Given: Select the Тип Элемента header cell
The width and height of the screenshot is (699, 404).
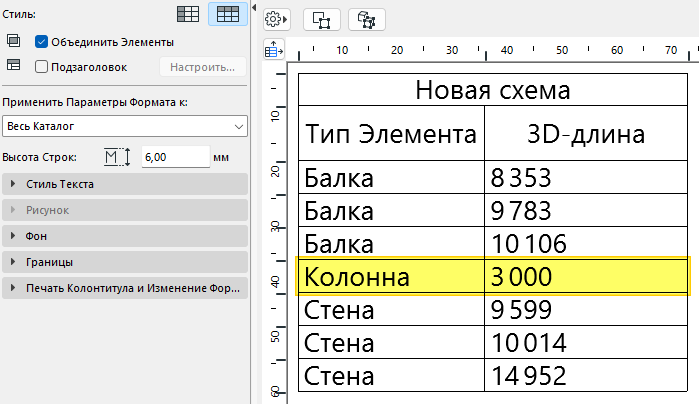Looking at the screenshot, I should pyautogui.click(x=391, y=133).
